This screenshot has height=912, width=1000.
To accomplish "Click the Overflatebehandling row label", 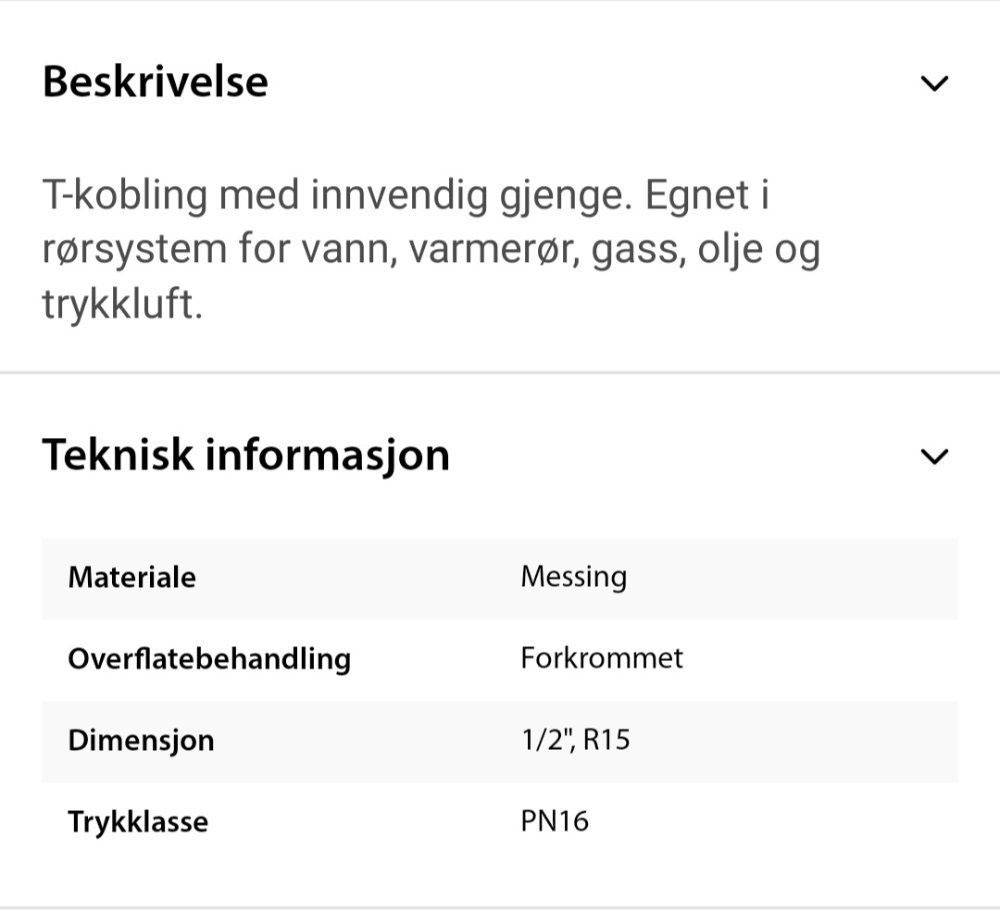I will point(209,659).
